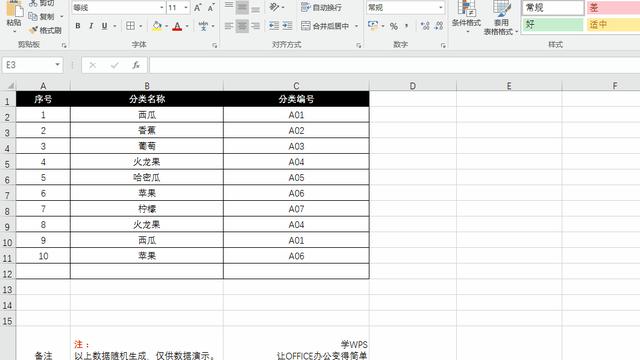
Task: Open the number format dropdown (常规)
Action: (440, 8)
